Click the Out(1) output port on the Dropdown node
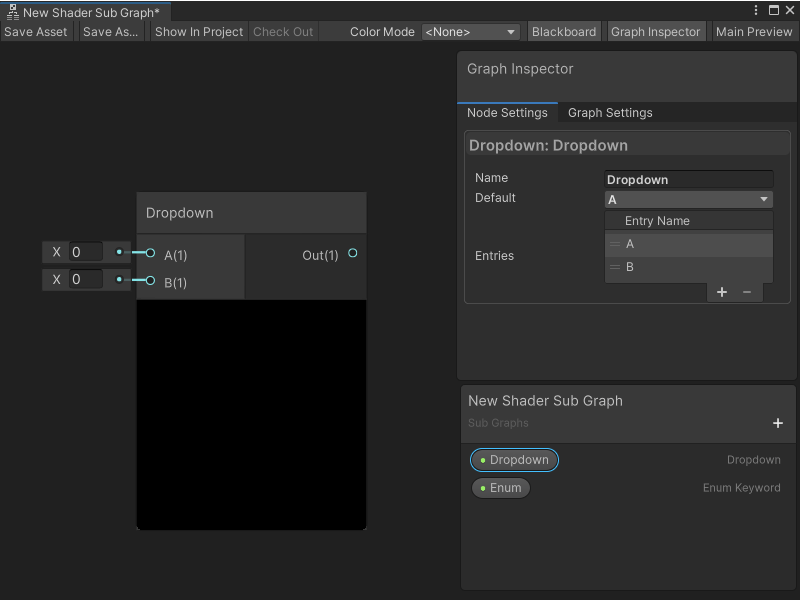The height and width of the screenshot is (600, 800). 352,254
